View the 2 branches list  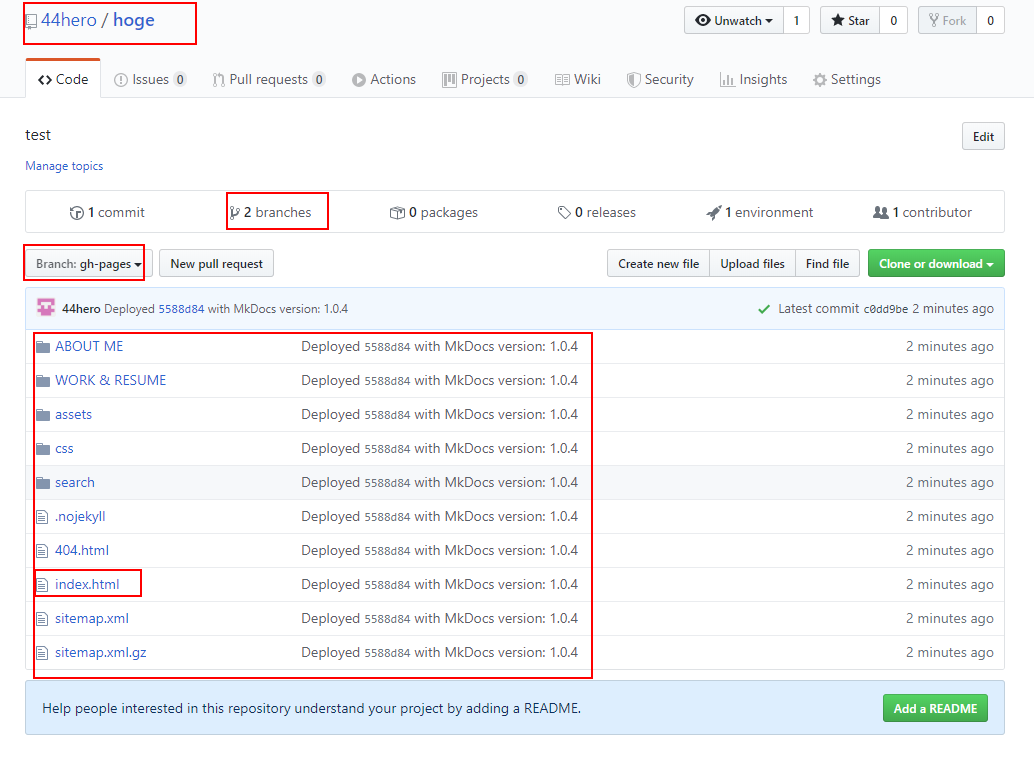click(x=270, y=212)
